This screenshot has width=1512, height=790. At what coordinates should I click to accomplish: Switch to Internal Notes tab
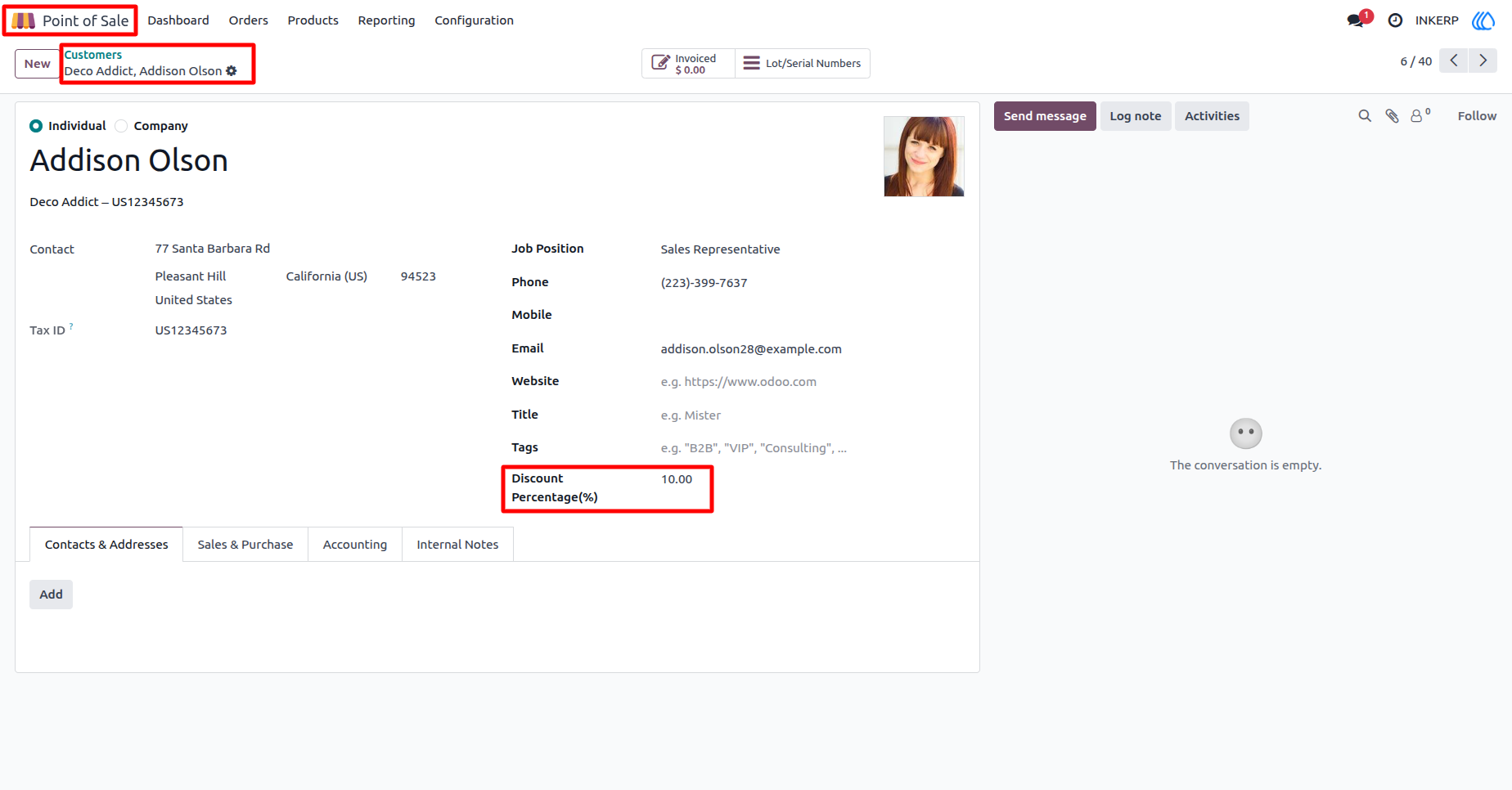point(457,545)
